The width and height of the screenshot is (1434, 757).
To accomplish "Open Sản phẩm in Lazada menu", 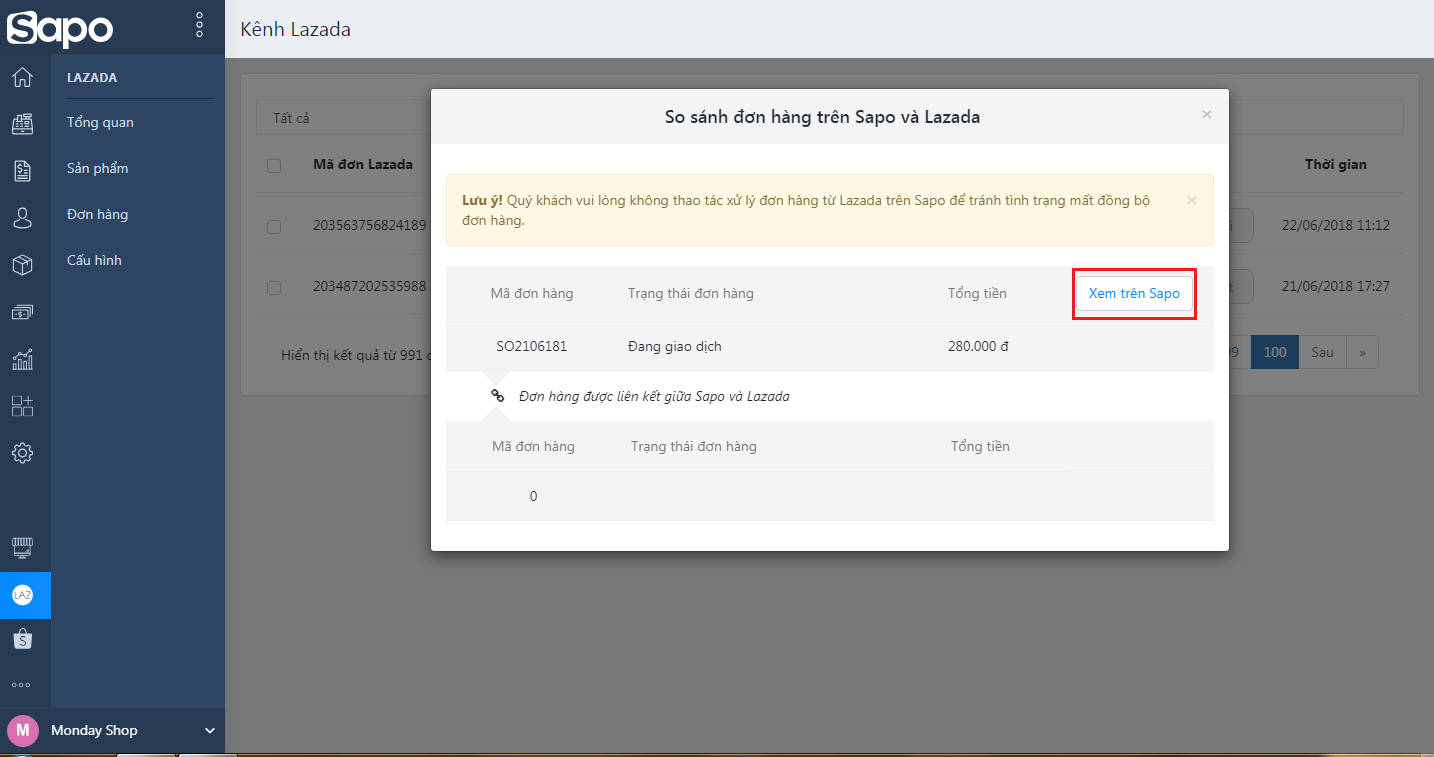I will [98, 168].
